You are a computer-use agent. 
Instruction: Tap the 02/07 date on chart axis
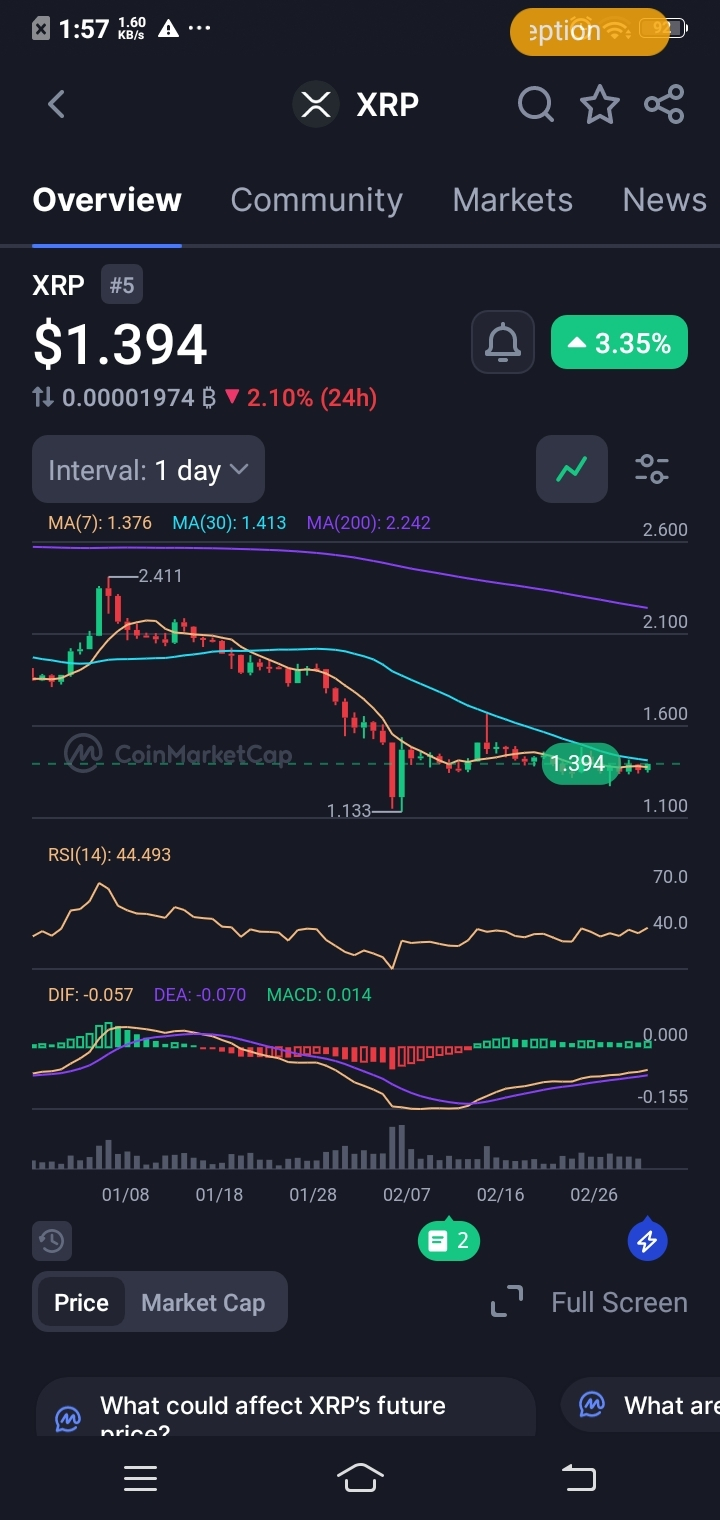tap(406, 1195)
